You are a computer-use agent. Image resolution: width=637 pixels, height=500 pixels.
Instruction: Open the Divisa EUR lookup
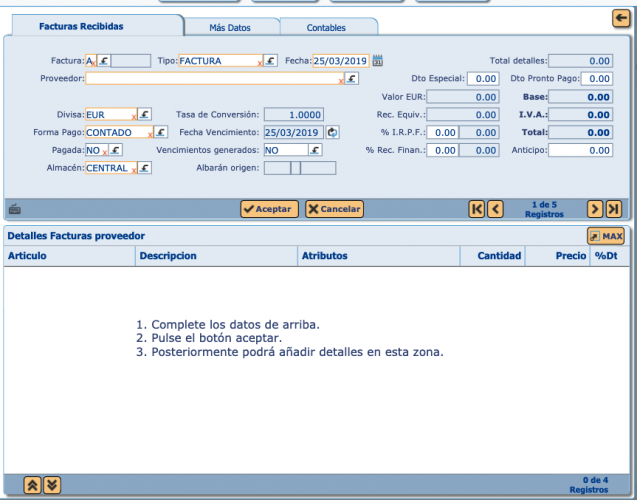144,115
